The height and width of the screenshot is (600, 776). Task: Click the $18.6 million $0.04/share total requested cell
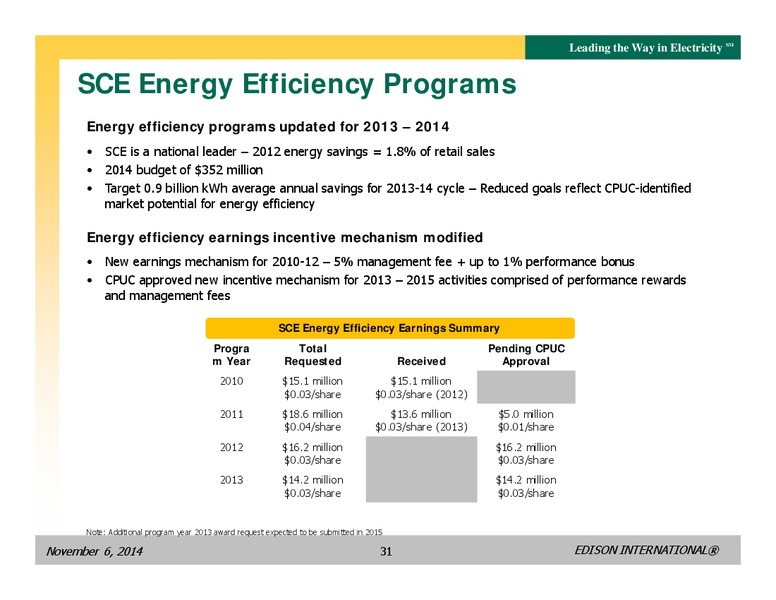[x=312, y=420]
